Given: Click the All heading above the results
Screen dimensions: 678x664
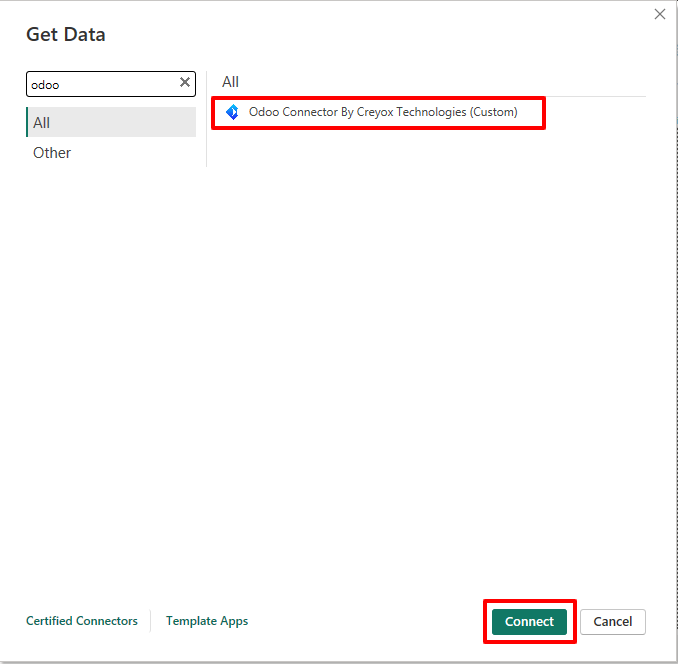Looking at the screenshot, I should 230,82.
